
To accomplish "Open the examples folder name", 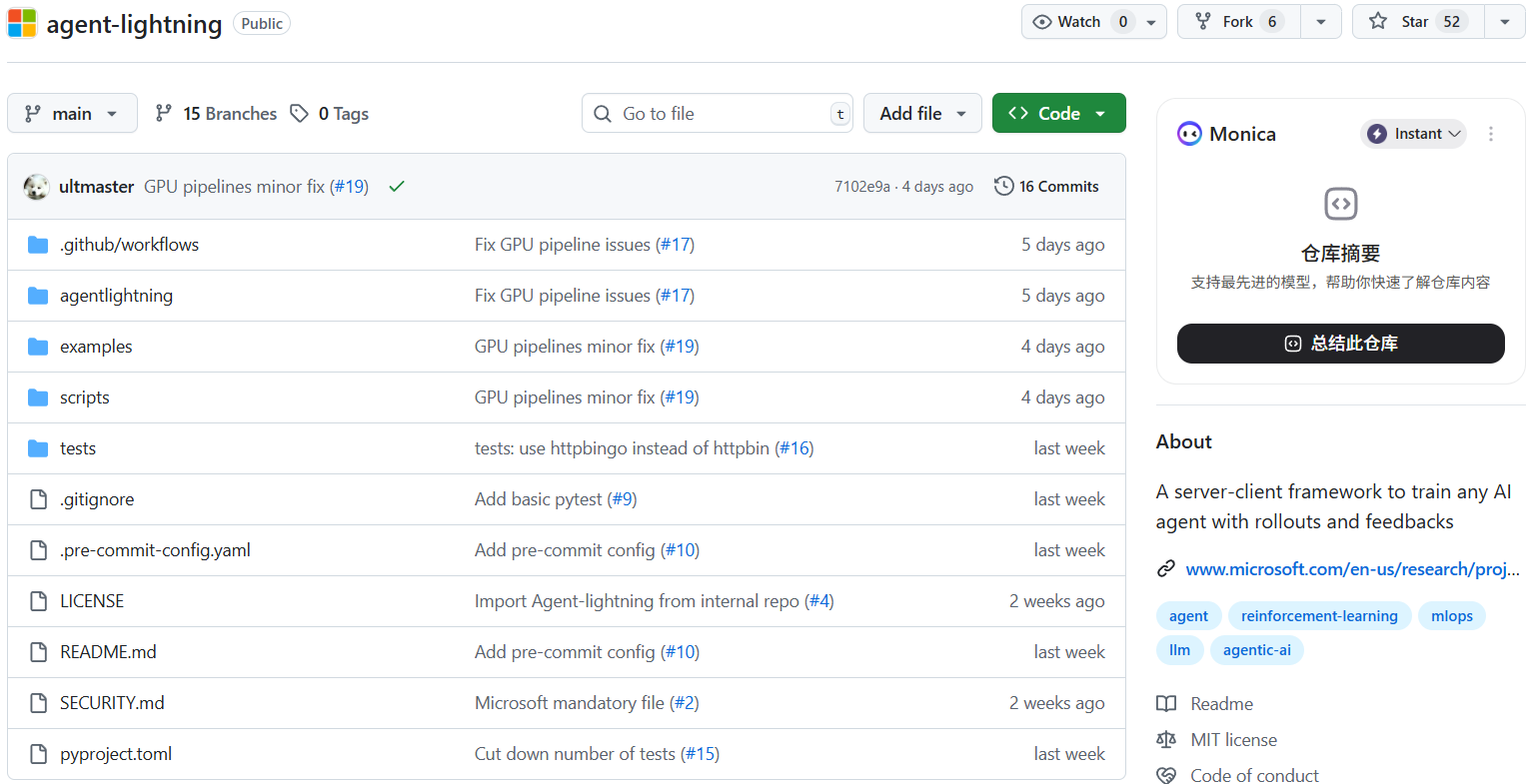I will [x=96, y=347].
